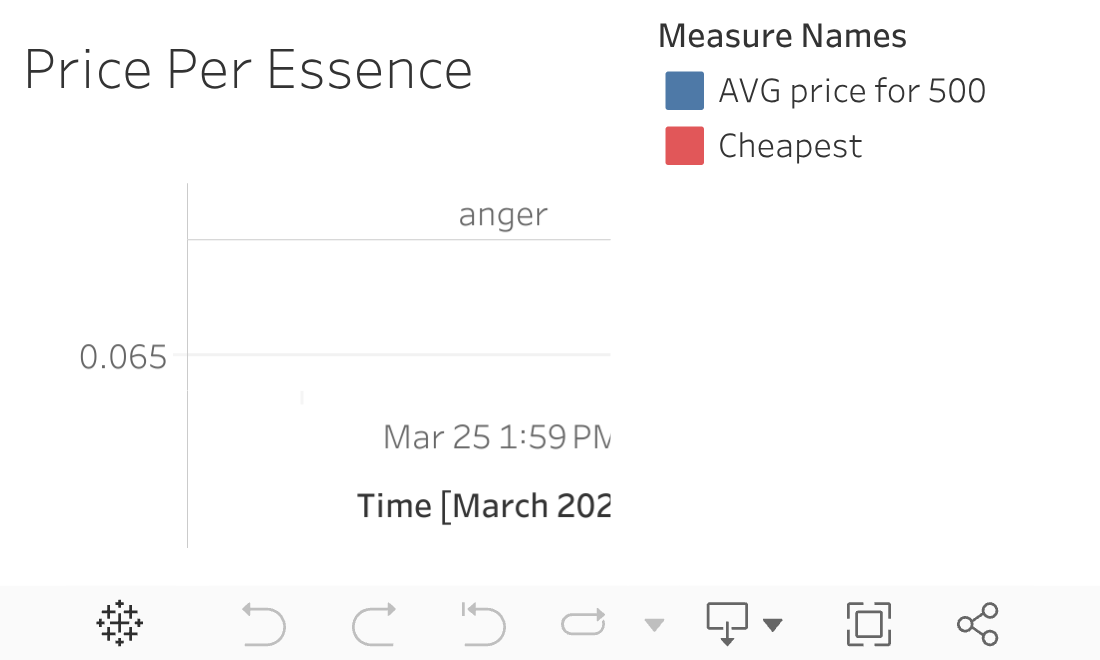
Task: Select the Cheapest legend label
Action: [790, 146]
